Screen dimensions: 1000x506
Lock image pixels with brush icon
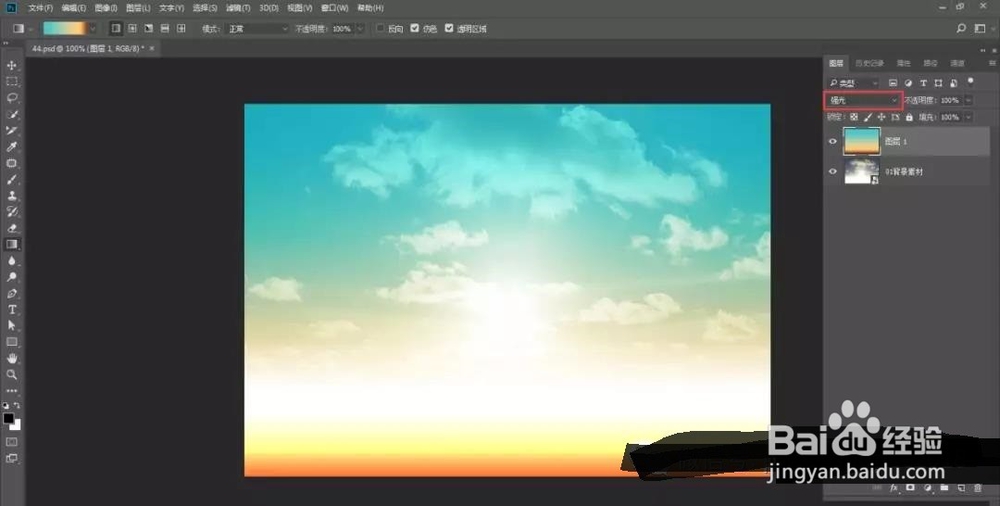(867, 117)
